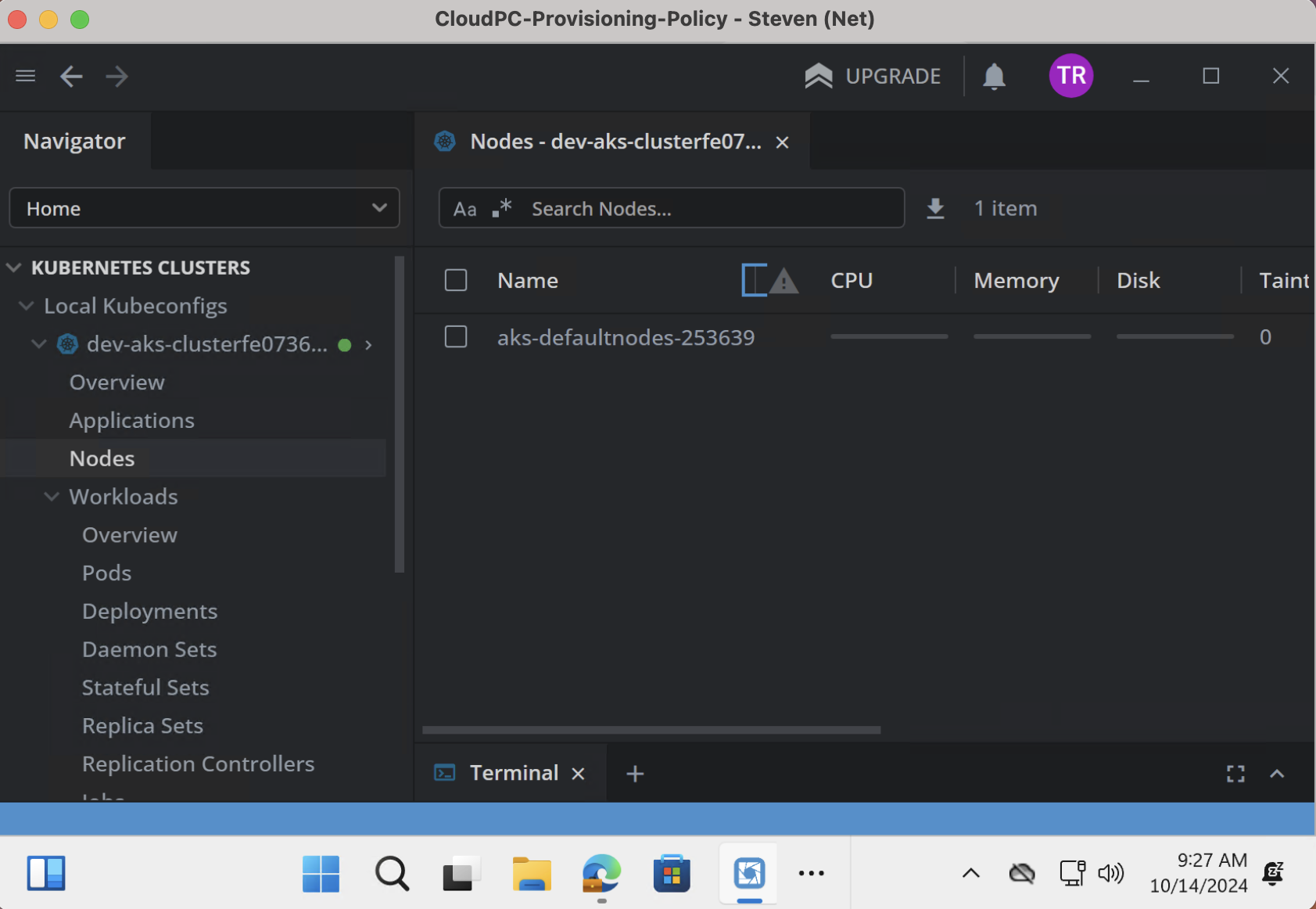Download the nodes list
This screenshot has width=1316, height=909.
[x=935, y=208]
